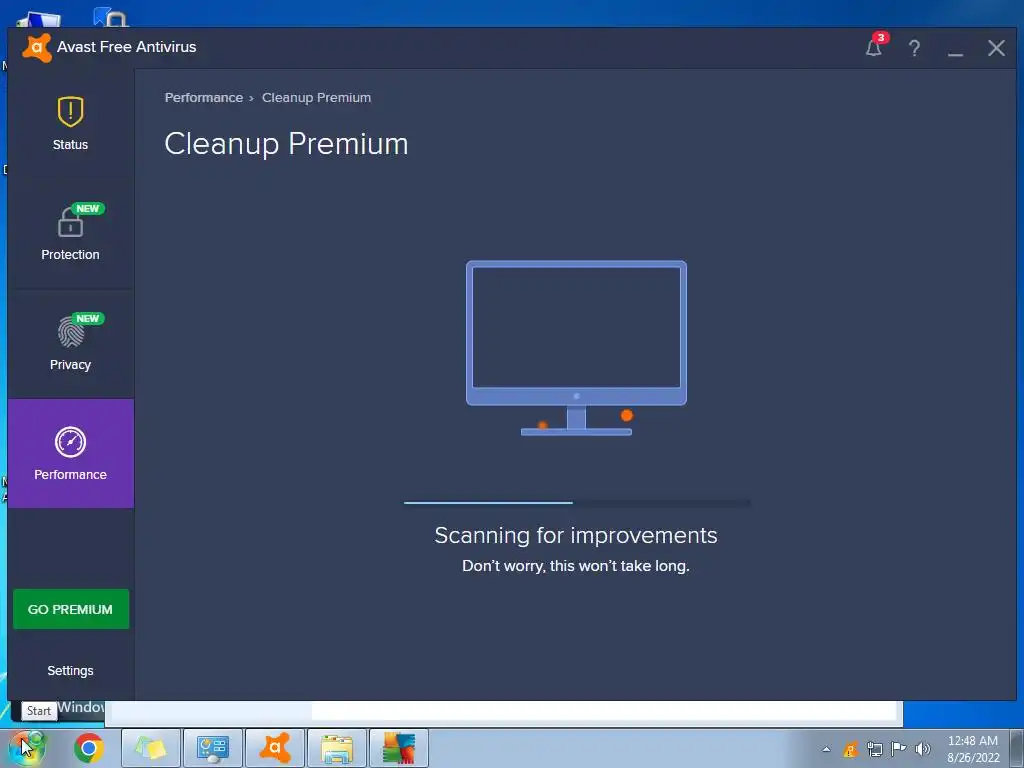The width and height of the screenshot is (1024, 768).
Task: Click the GO PREMIUM button
Action: pyautogui.click(x=71, y=609)
